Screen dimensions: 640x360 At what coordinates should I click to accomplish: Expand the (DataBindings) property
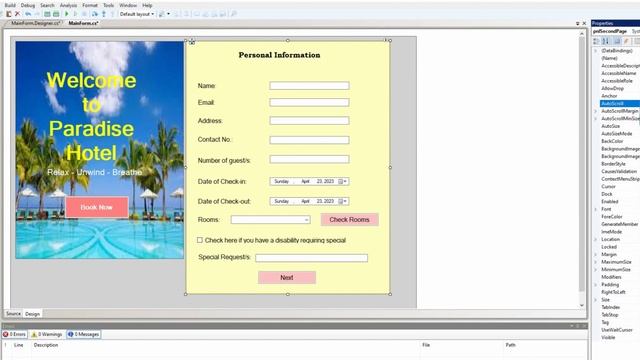(x=596, y=51)
